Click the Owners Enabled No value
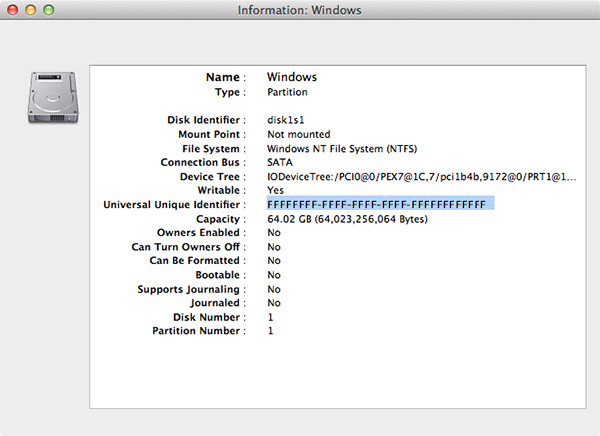Screen dimensions: 600x436 pyautogui.click(x=274, y=233)
